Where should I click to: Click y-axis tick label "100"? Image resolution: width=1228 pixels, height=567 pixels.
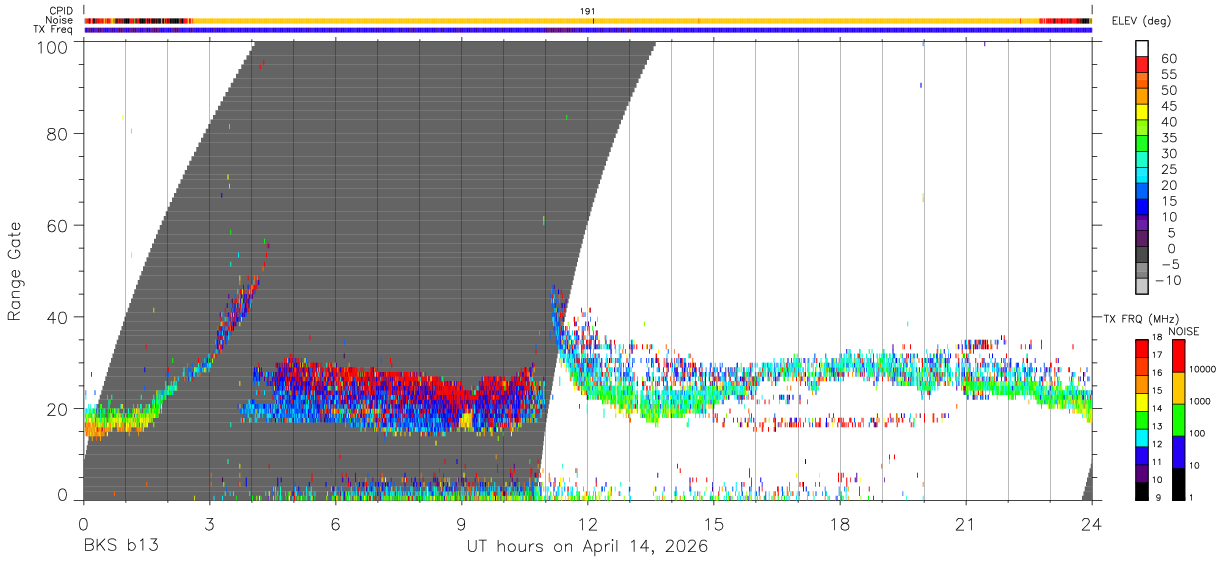click(54, 47)
